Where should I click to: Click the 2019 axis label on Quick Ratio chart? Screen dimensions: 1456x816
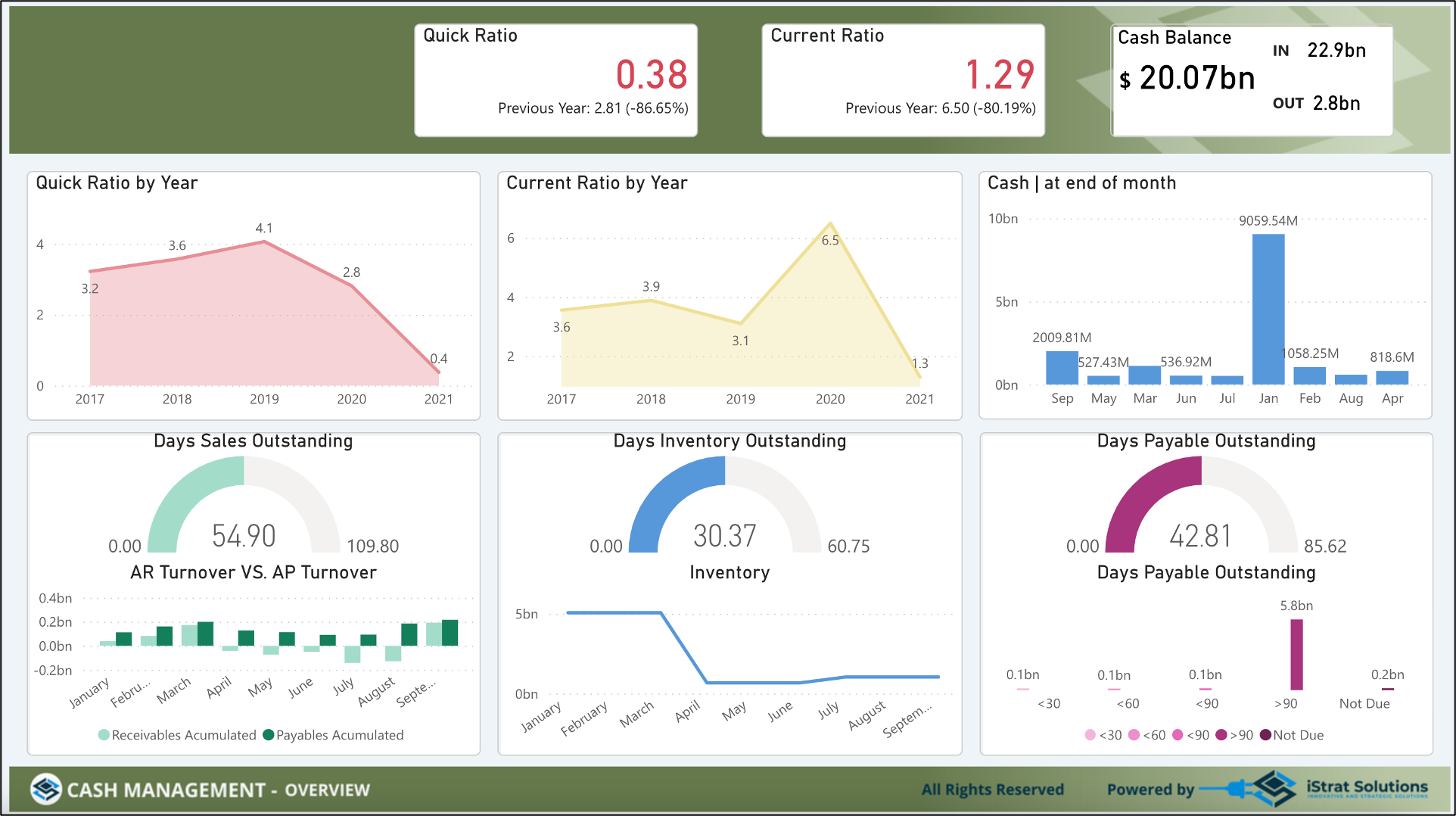(x=264, y=399)
